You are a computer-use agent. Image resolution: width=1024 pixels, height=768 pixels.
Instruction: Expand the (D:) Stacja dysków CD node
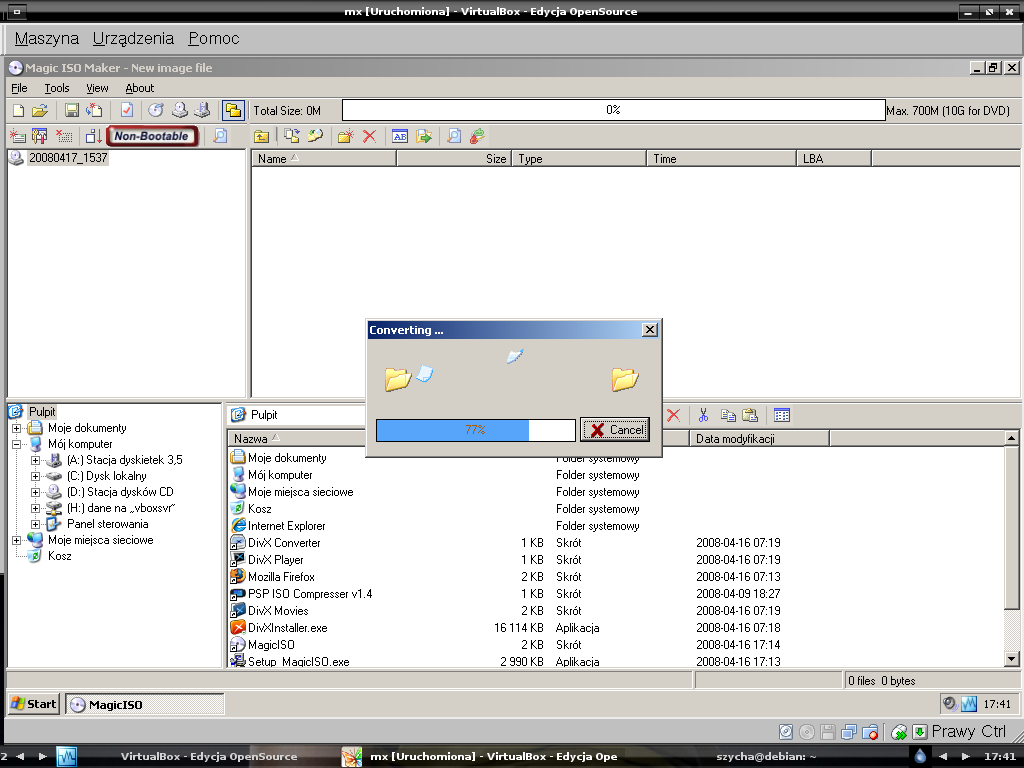[35, 492]
